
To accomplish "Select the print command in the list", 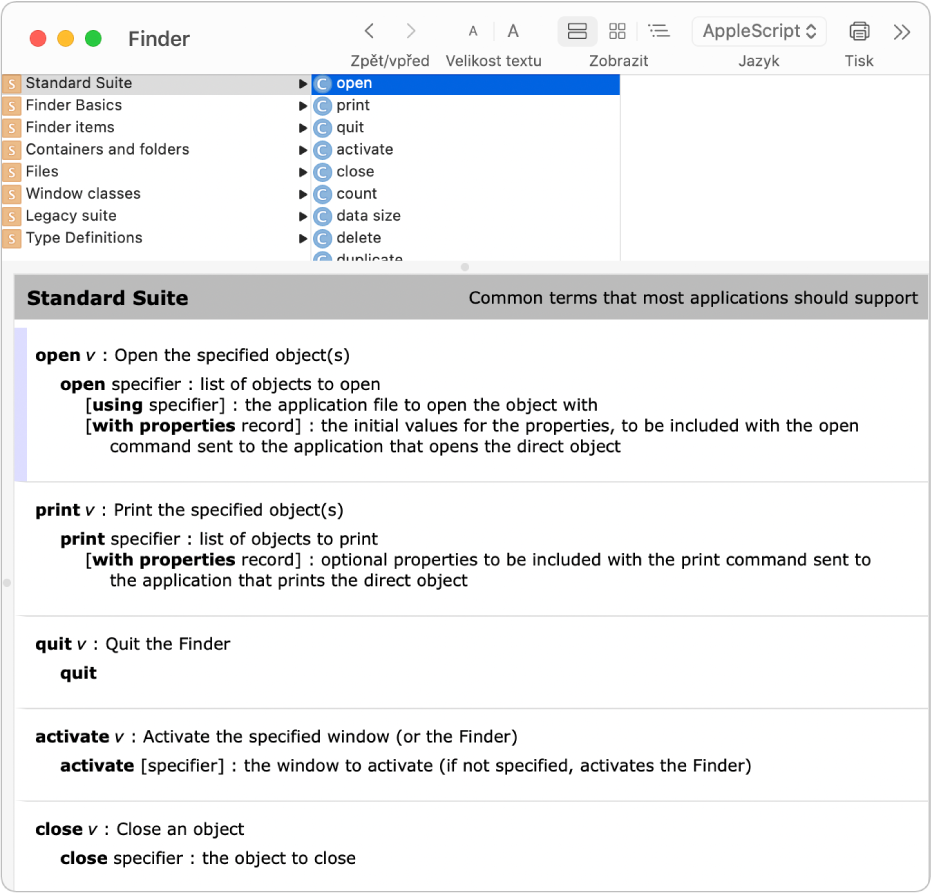I will click(x=352, y=105).
